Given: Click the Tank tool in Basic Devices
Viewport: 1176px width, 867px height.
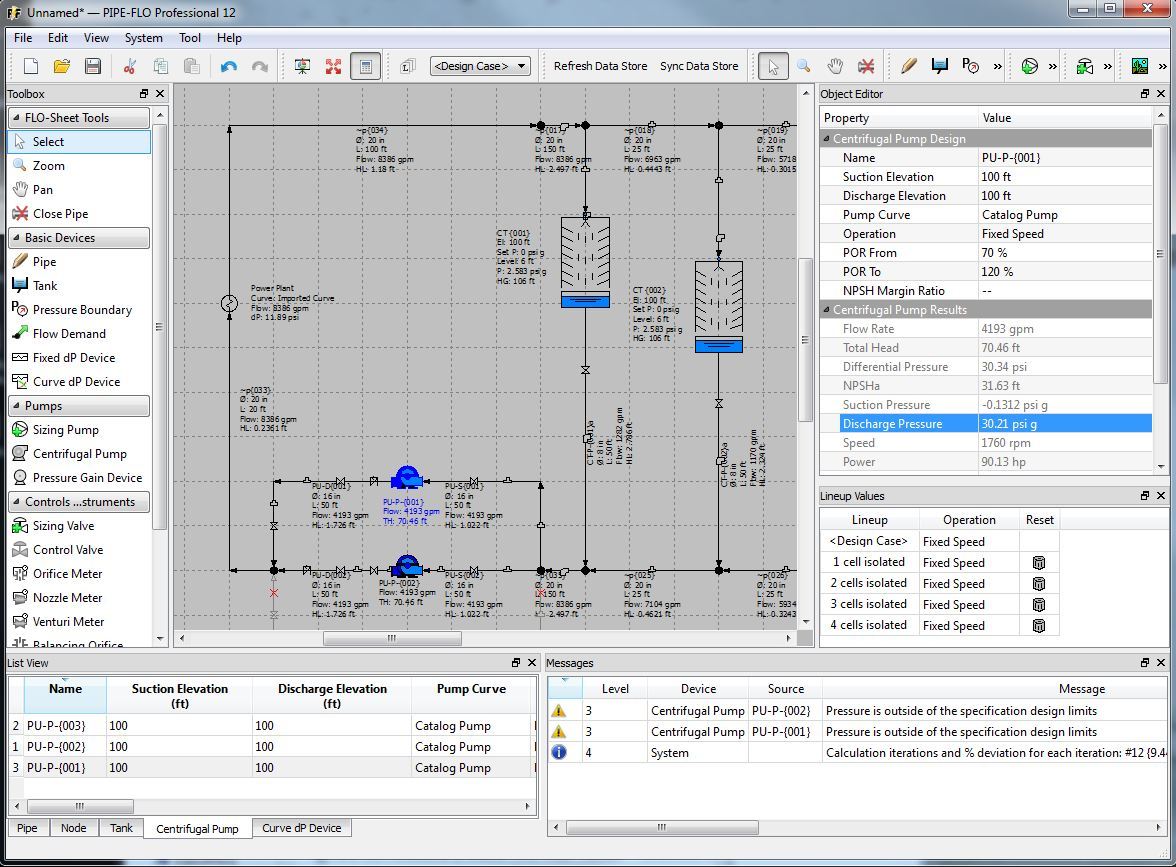Looking at the screenshot, I should pos(45,286).
